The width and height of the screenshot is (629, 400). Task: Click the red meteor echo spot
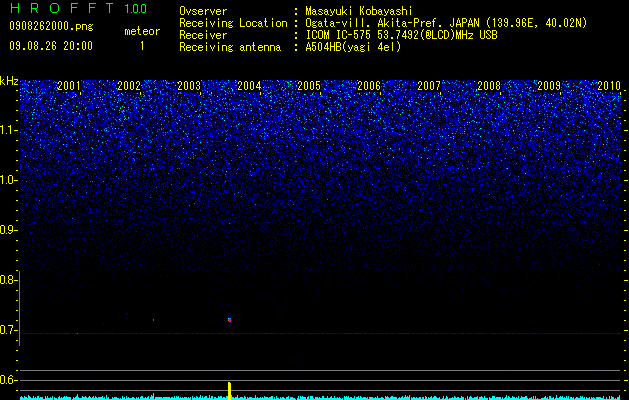[x=229, y=320]
